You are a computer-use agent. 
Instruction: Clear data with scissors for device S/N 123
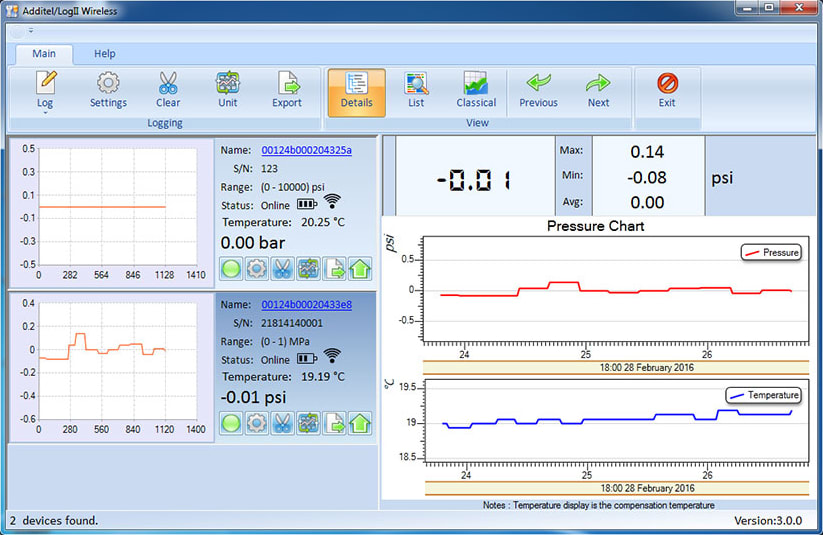[282, 269]
